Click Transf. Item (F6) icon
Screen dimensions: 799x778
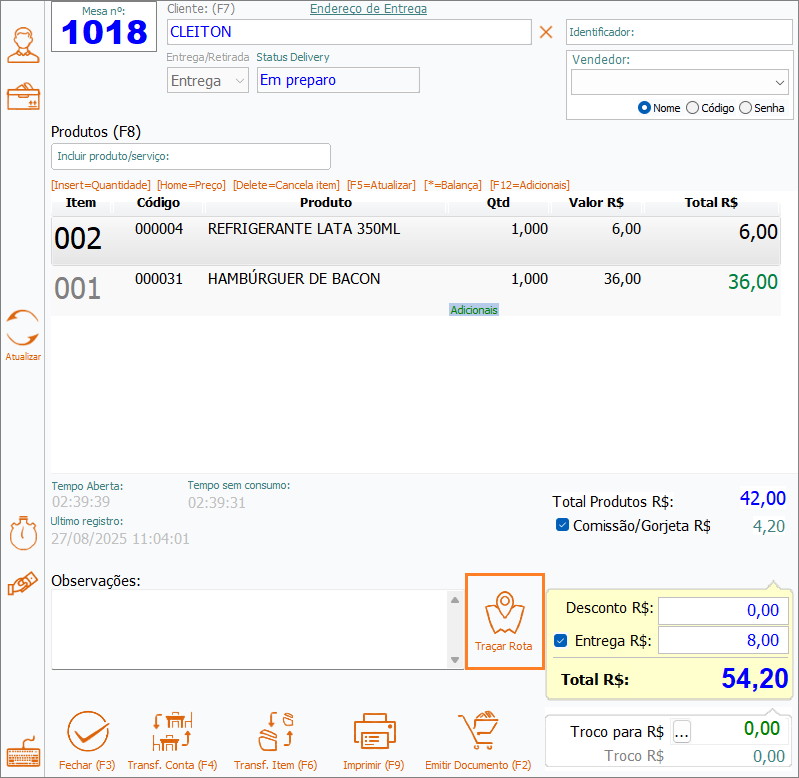click(x=275, y=732)
